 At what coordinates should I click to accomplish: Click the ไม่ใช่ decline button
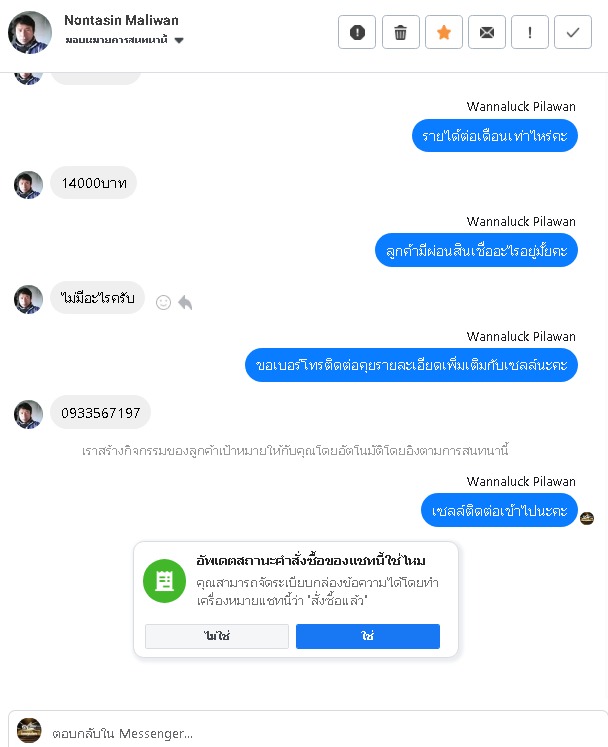coord(217,636)
